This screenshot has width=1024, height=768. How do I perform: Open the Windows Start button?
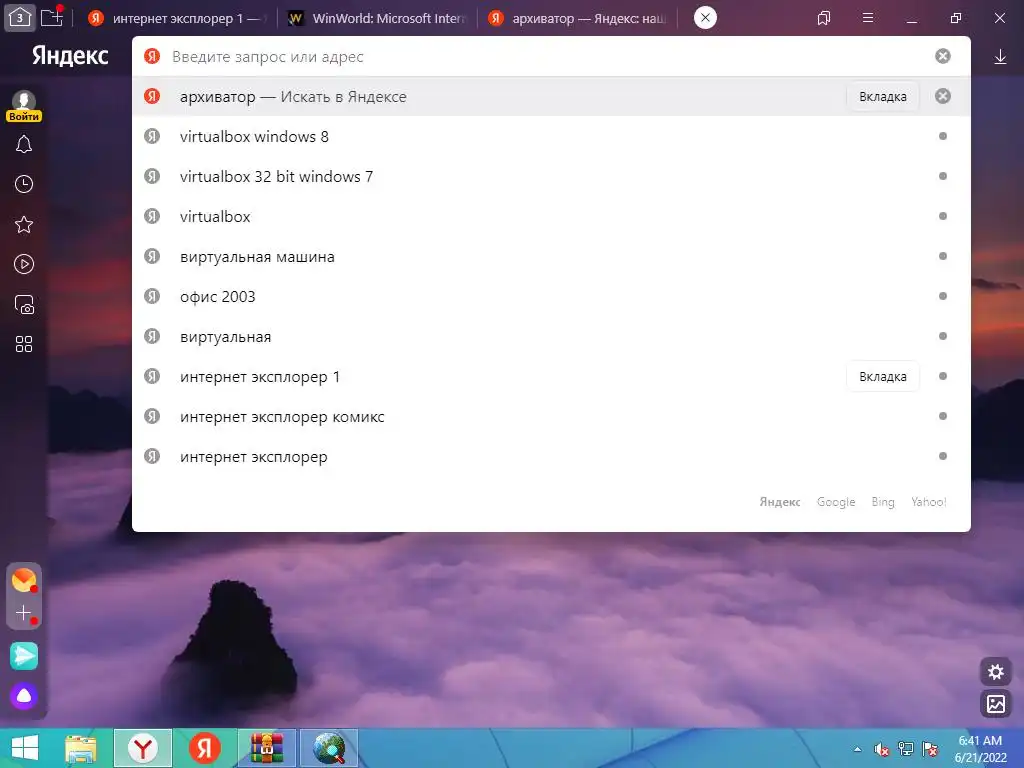(25, 748)
